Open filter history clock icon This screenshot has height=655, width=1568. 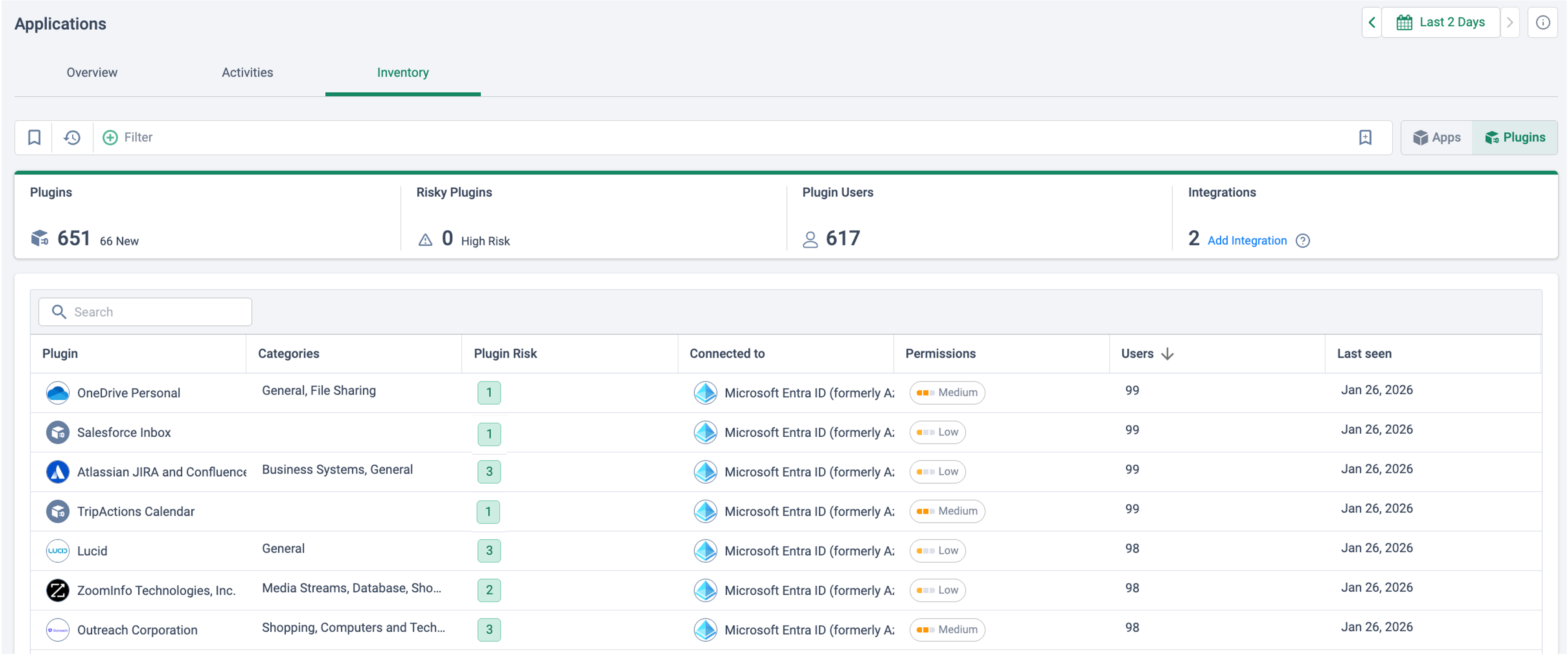[72, 138]
